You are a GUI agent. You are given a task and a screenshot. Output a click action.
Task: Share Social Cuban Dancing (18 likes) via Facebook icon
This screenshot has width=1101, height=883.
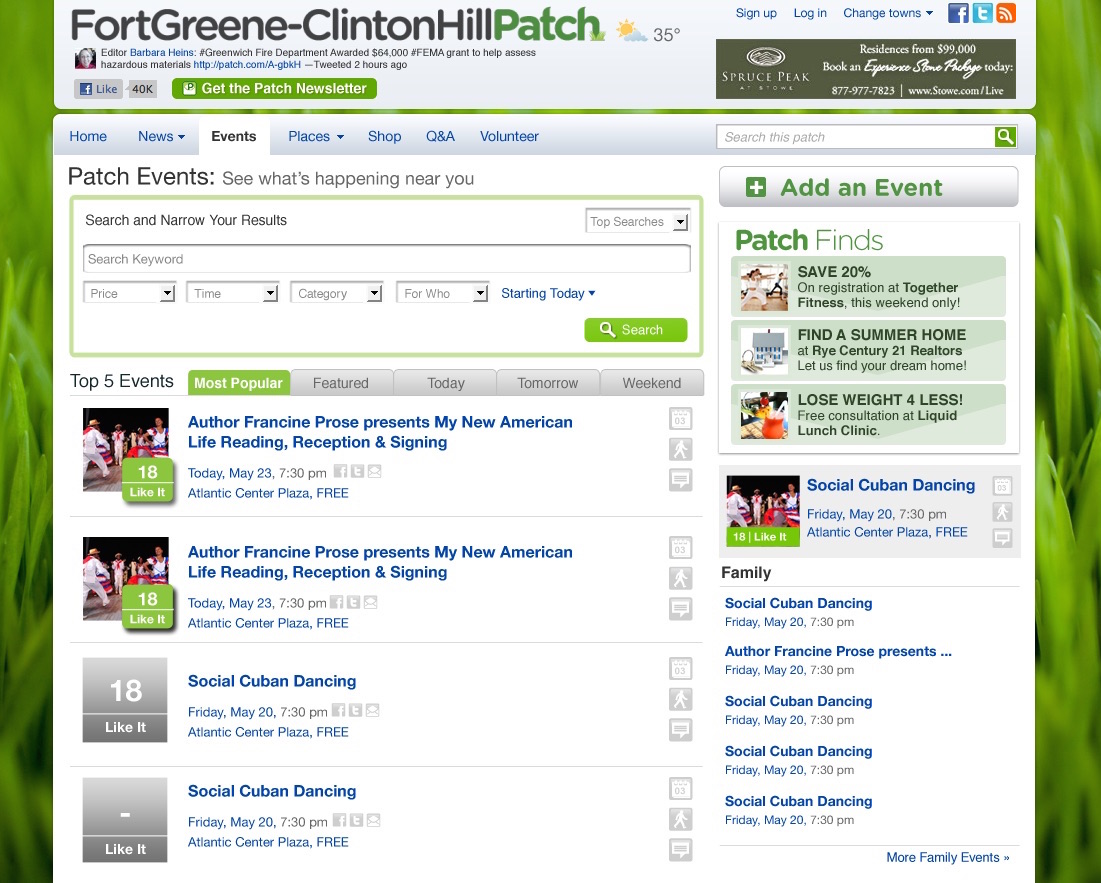(338, 710)
